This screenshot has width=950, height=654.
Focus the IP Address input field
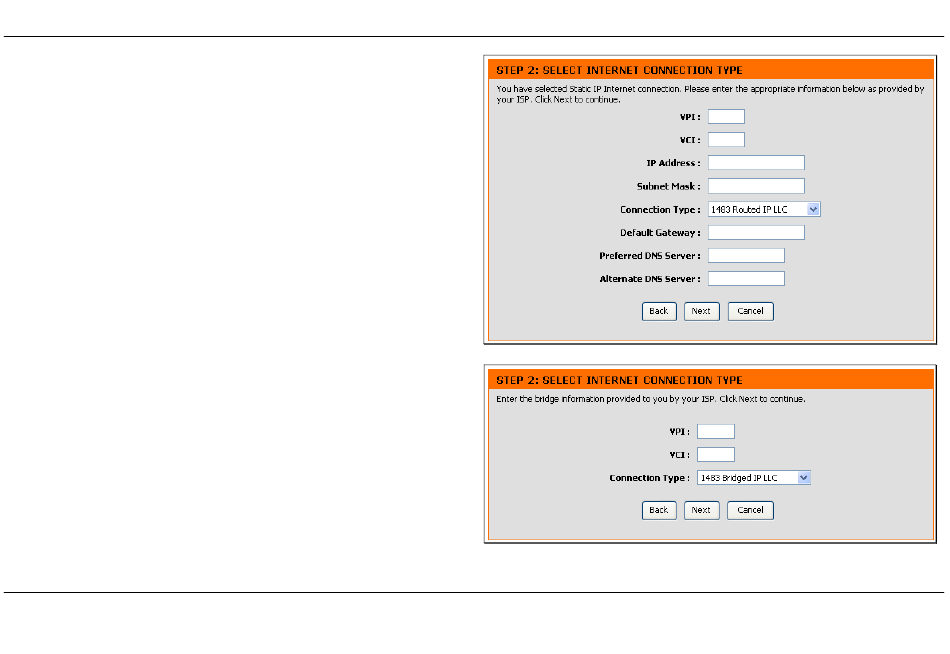(x=756, y=163)
